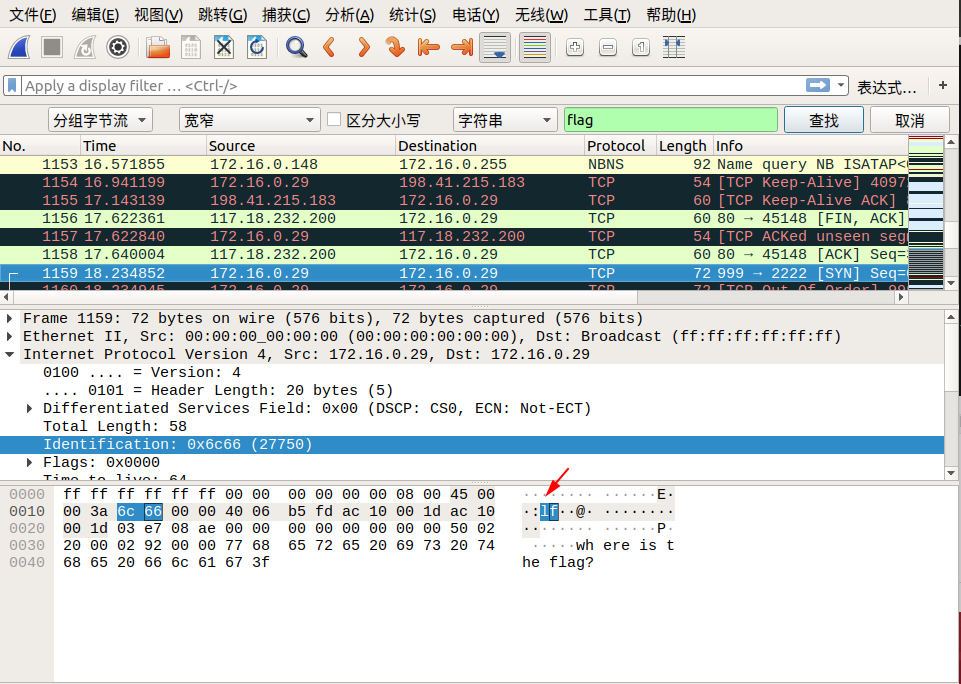Open capture options gear icon
961x684 pixels.
coord(118,47)
